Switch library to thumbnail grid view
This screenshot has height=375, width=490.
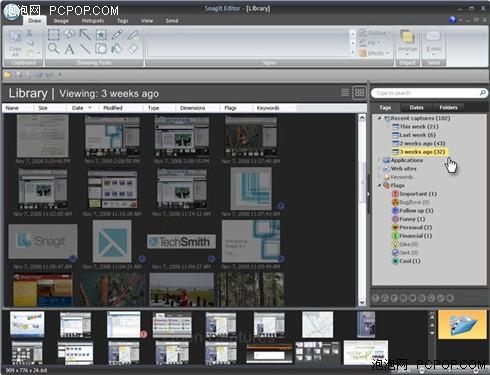[359, 92]
